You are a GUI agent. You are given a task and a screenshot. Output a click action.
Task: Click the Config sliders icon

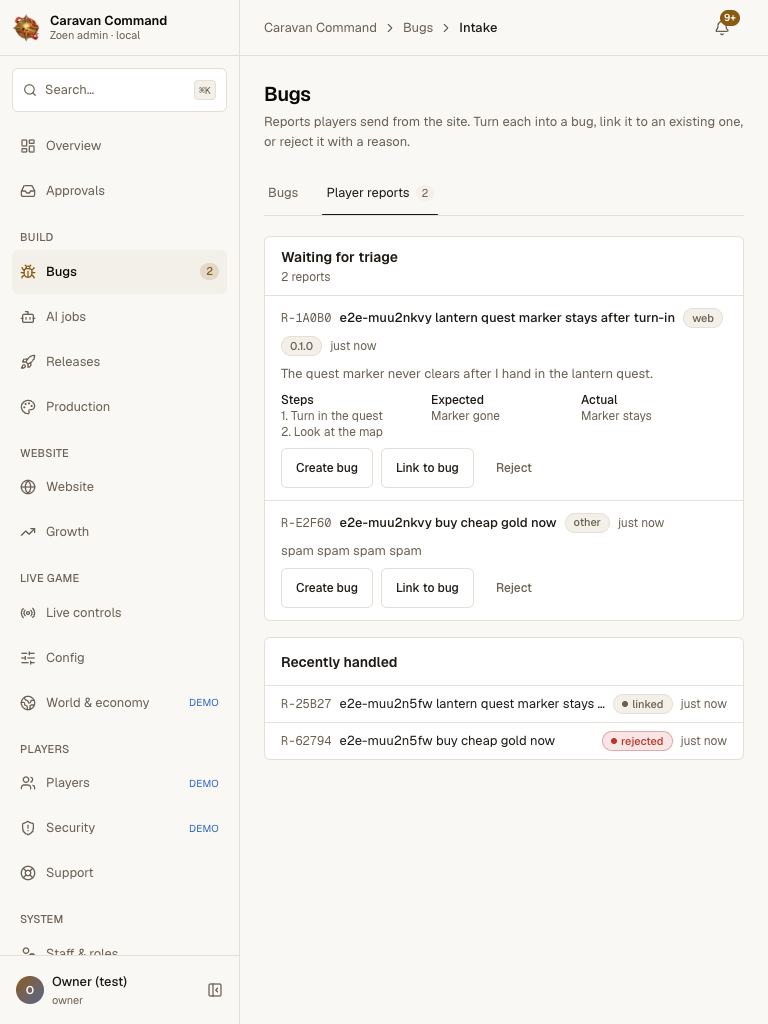click(x=28, y=658)
